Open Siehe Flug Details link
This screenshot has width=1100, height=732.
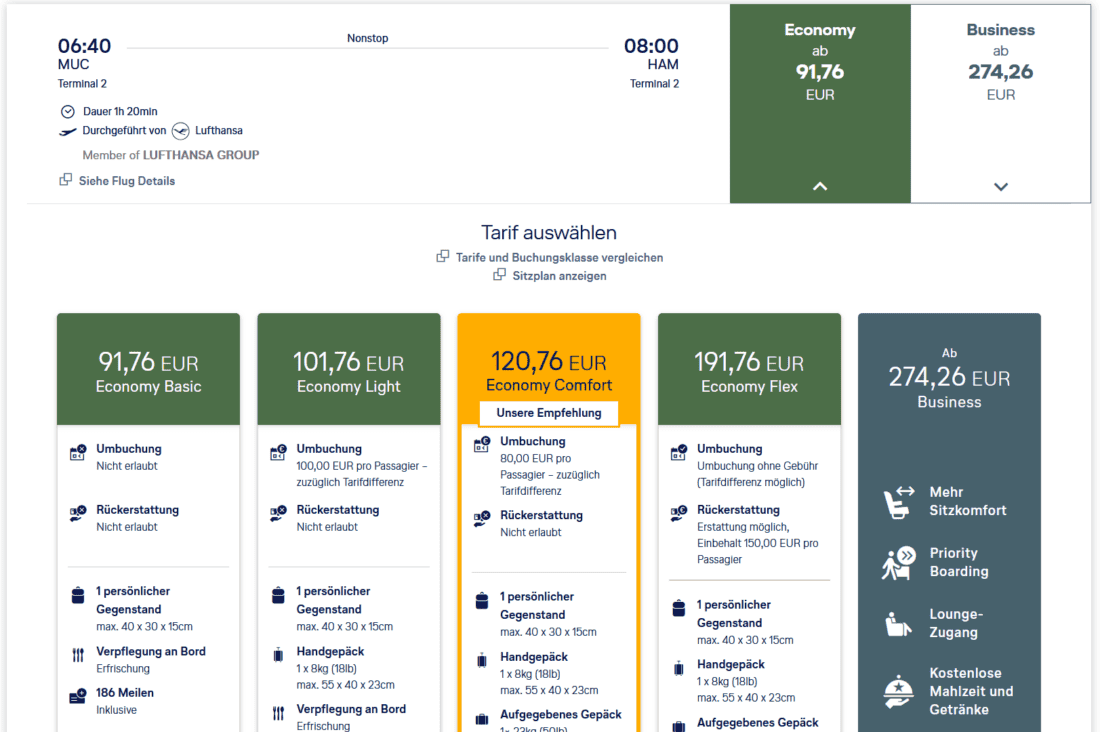[x=127, y=181]
